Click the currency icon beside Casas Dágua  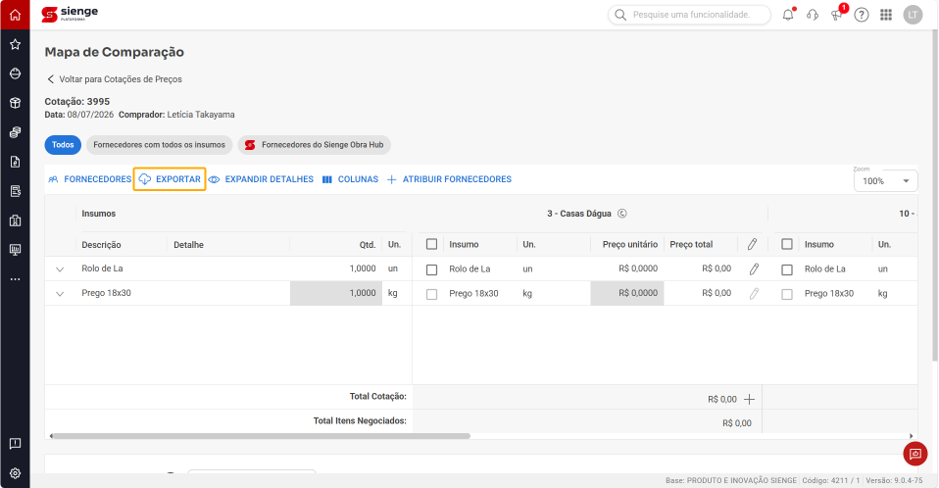622,213
